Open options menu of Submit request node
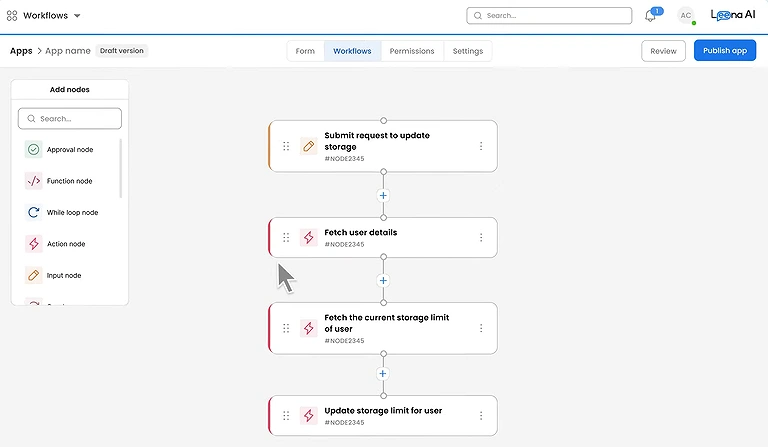Viewport: 768px width, 447px height. coord(481,146)
